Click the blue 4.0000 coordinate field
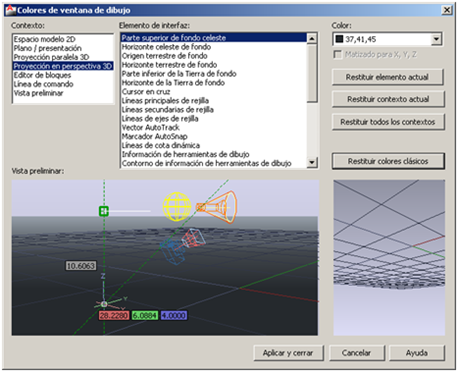Image resolution: width=458 pixels, height=372 pixels. click(174, 315)
